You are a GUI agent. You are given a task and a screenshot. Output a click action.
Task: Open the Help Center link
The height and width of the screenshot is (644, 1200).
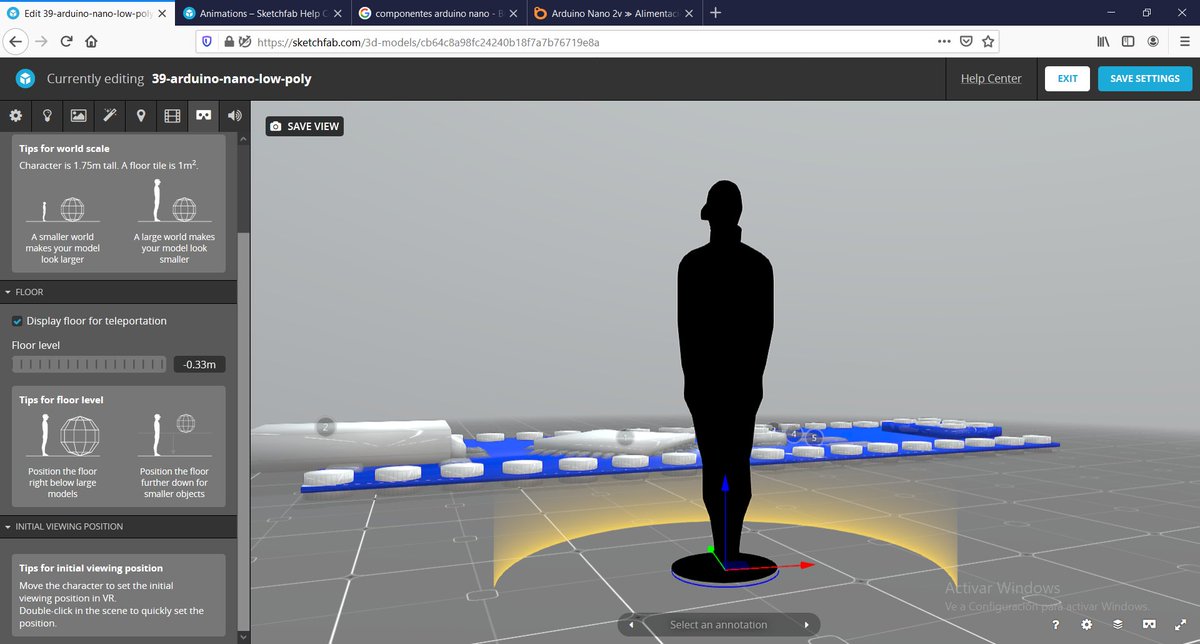(x=991, y=79)
